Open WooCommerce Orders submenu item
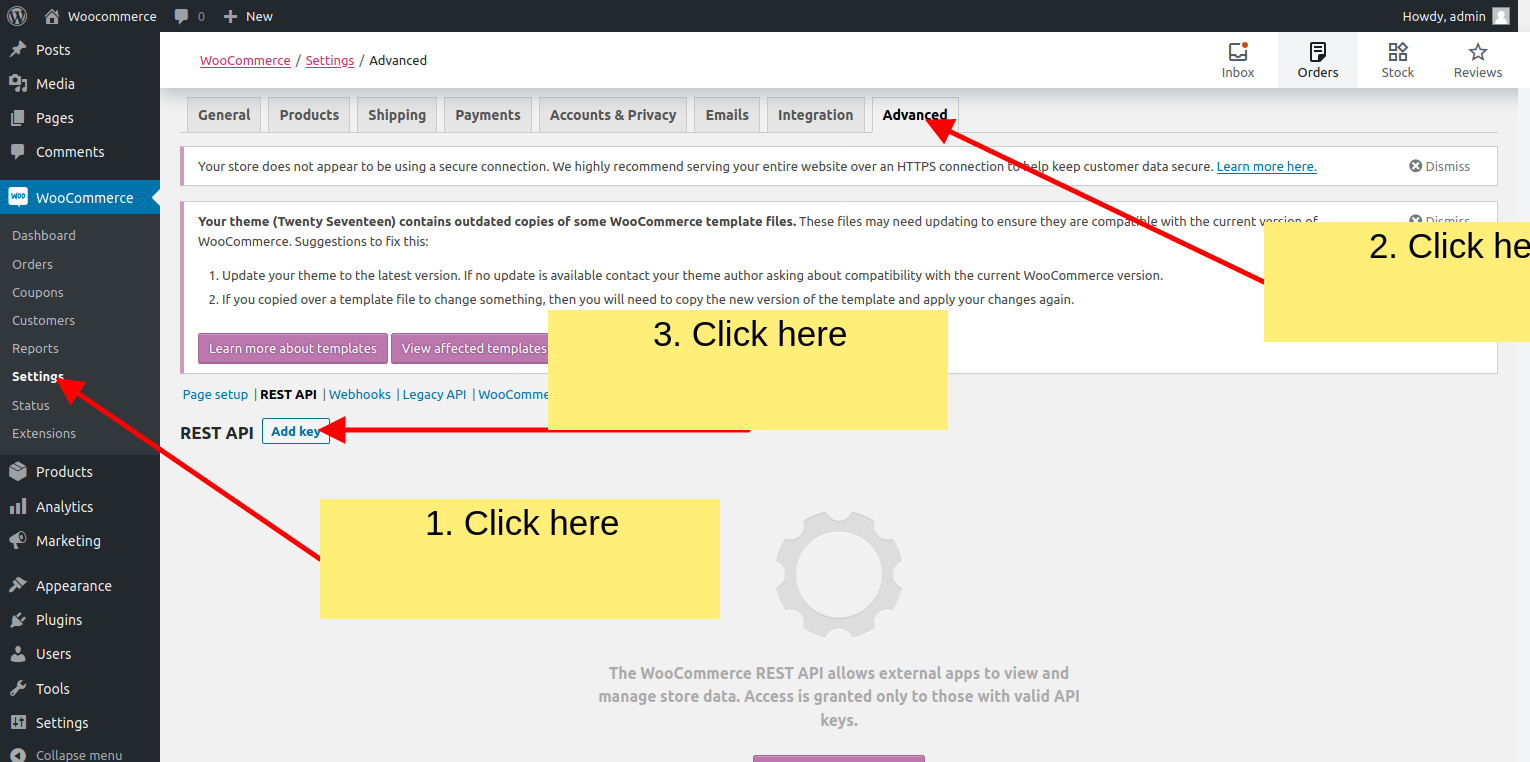1530x762 pixels. pyautogui.click(x=32, y=264)
